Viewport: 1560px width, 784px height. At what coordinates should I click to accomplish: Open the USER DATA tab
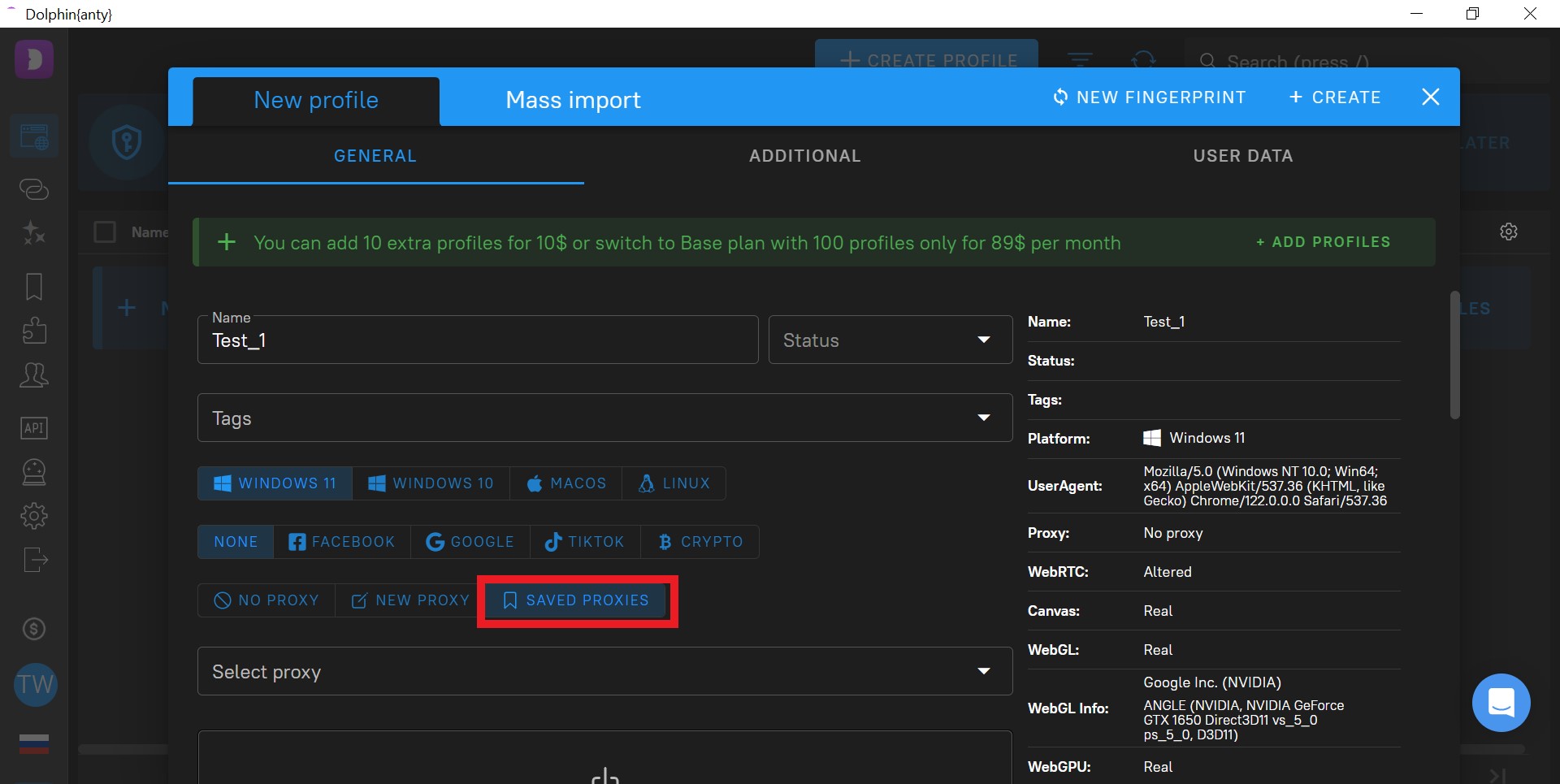click(x=1243, y=156)
